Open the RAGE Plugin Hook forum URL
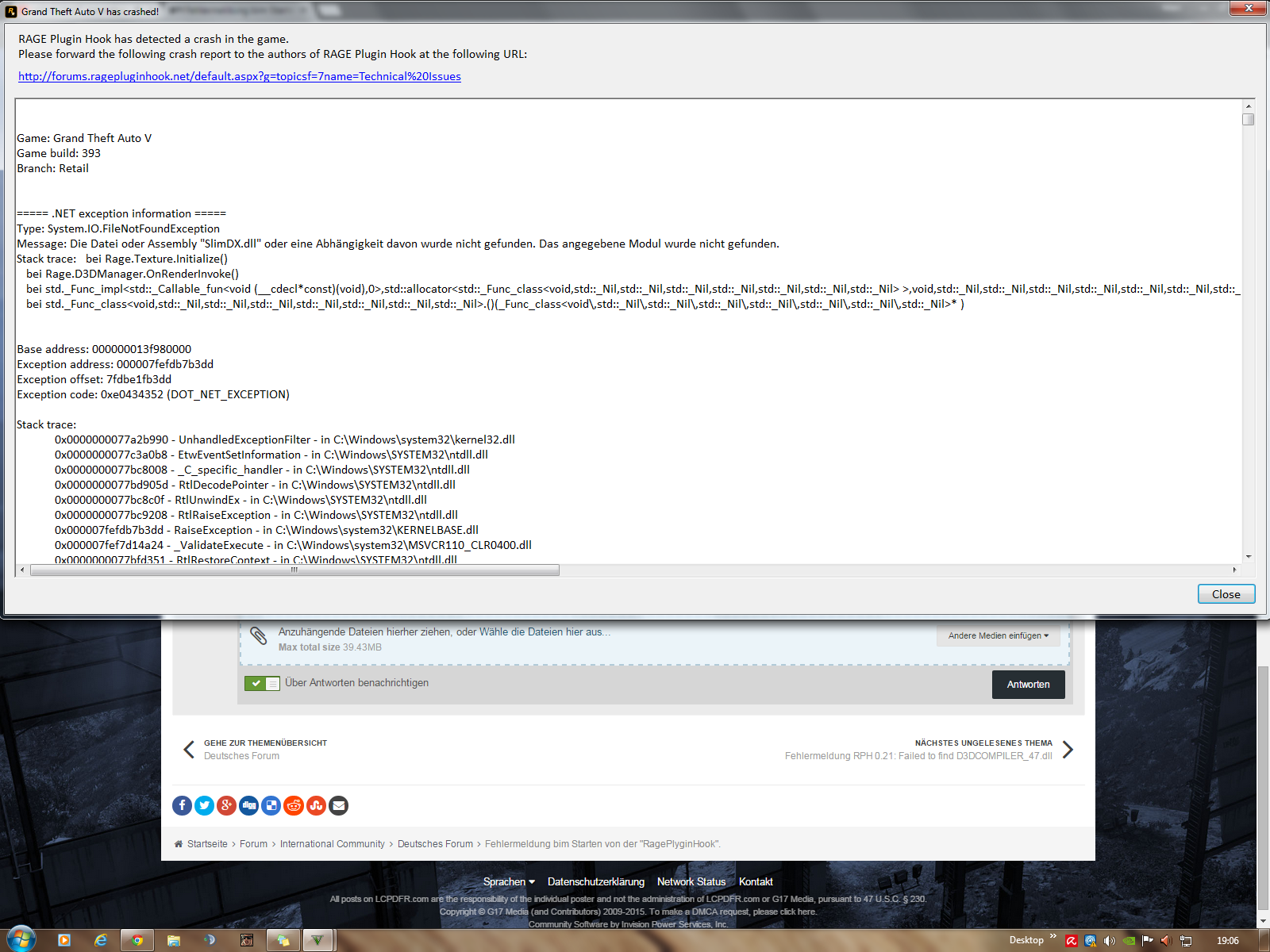Viewport: 1270px width, 952px height. point(240,76)
